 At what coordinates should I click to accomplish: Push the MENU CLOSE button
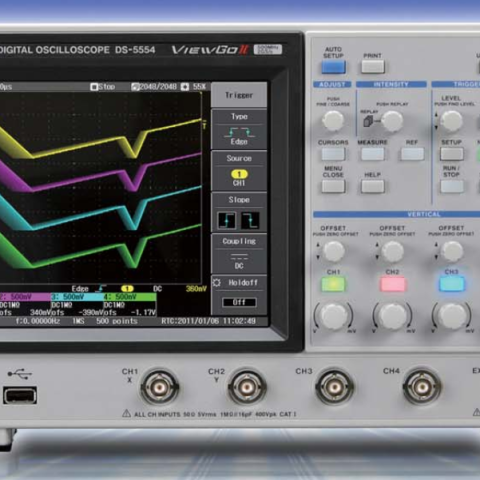click(x=333, y=186)
